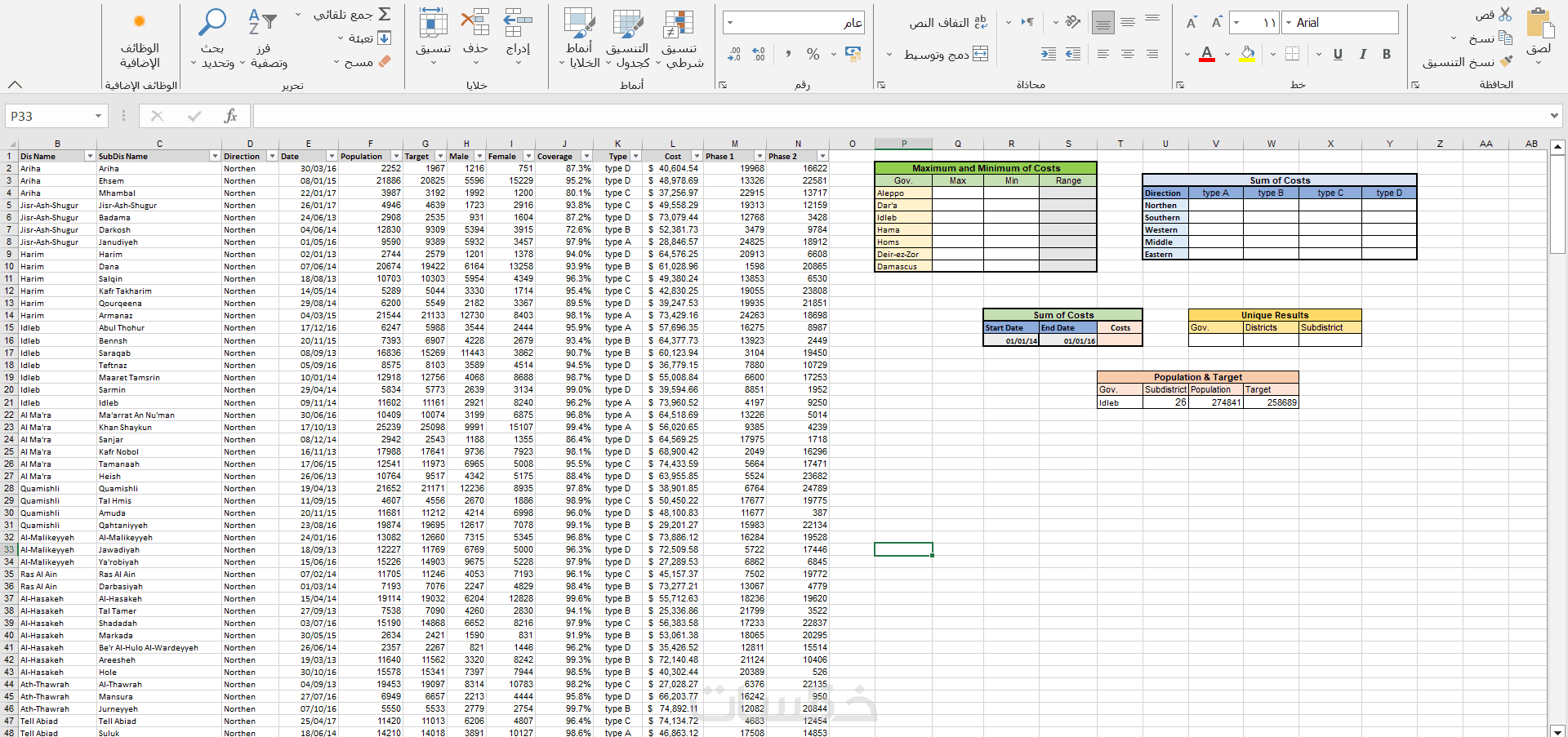
Task: Select column P header
Action: pyautogui.click(x=903, y=144)
